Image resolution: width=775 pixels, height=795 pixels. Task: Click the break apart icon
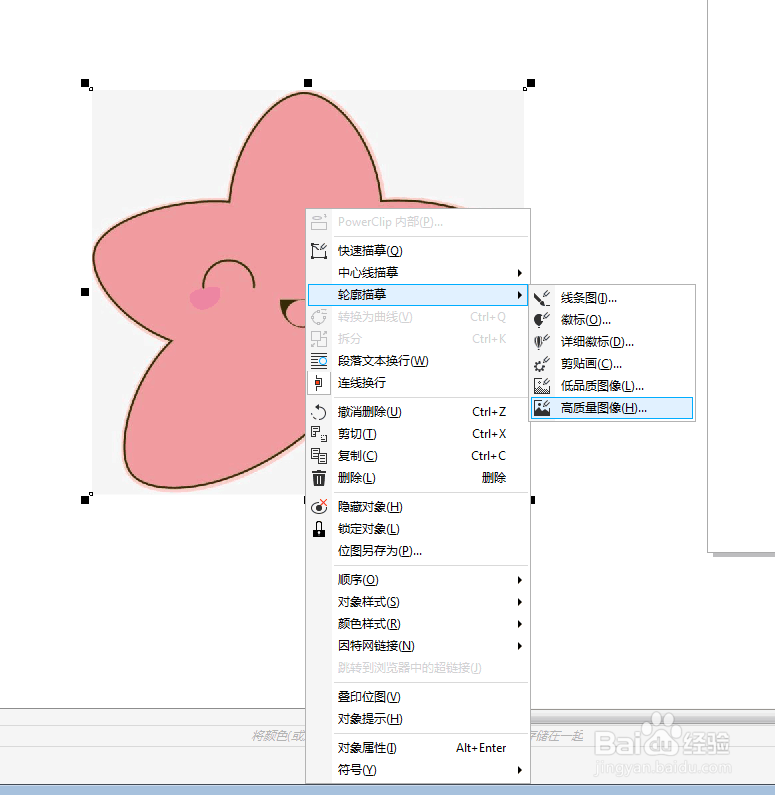click(319, 338)
